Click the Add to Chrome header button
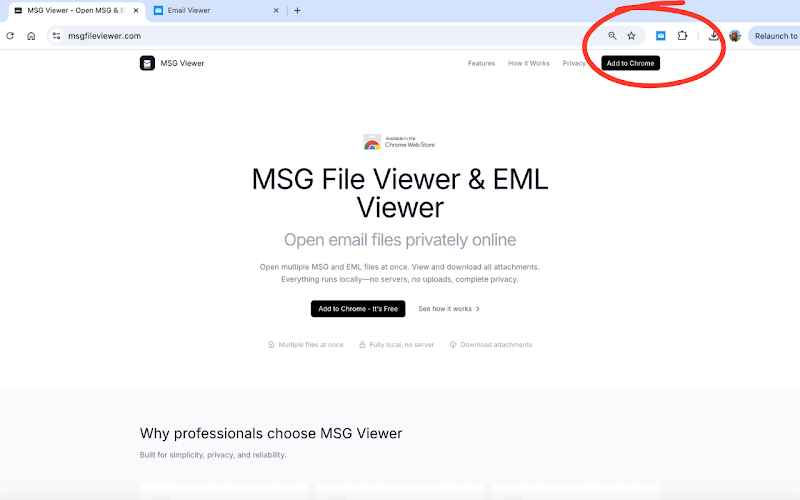This screenshot has width=800, height=500. click(x=631, y=63)
